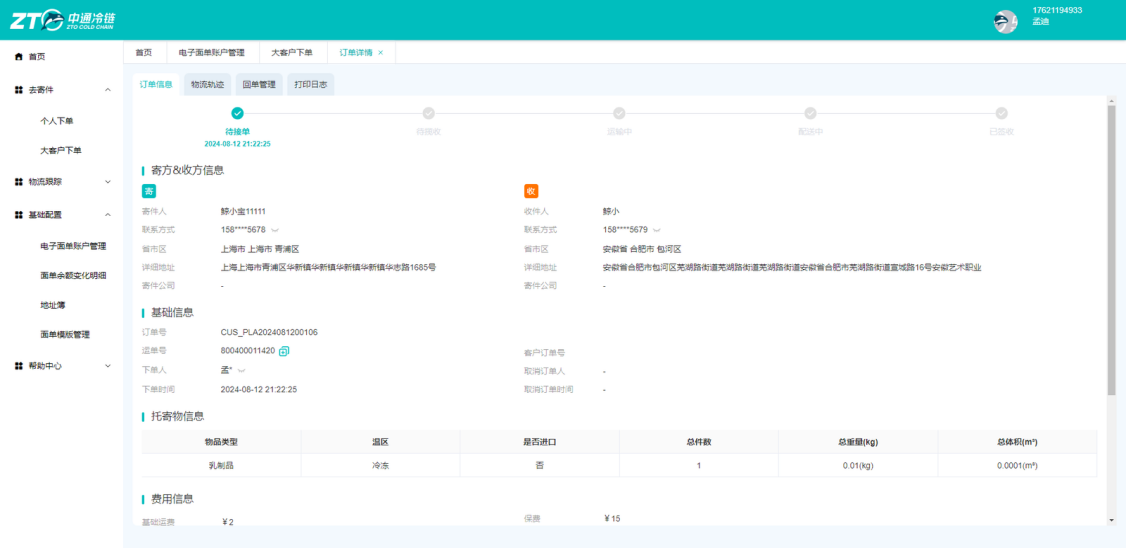Image resolution: width=1126 pixels, height=548 pixels.
Task: Go to 大客户下单 in the sidebar
Action: [61, 151]
